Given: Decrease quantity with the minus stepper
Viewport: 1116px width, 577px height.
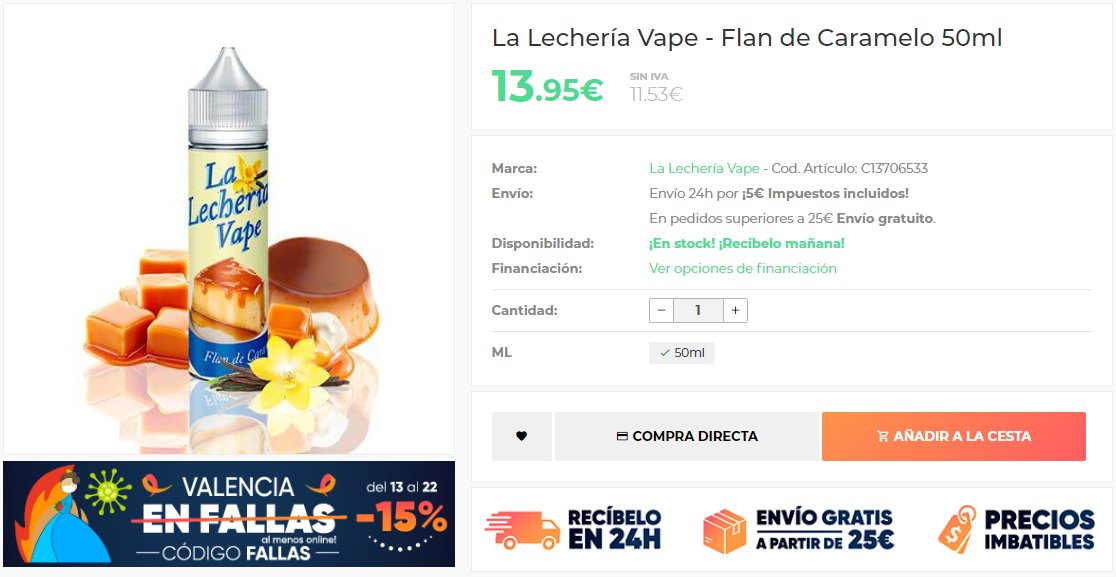Looking at the screenshot, I should (661, 310).
